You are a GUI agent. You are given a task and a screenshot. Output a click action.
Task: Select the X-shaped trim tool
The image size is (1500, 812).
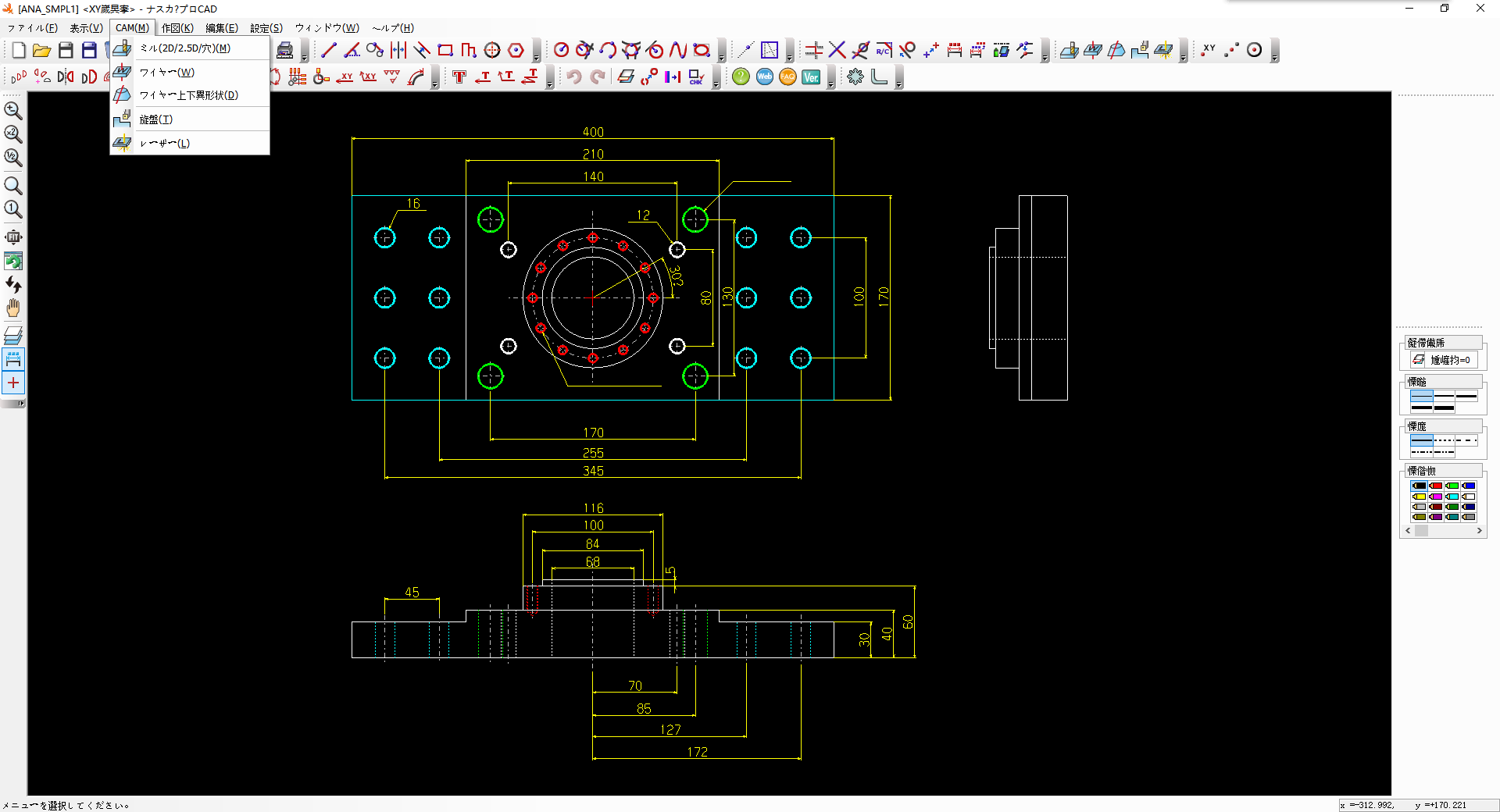point(837,51)
